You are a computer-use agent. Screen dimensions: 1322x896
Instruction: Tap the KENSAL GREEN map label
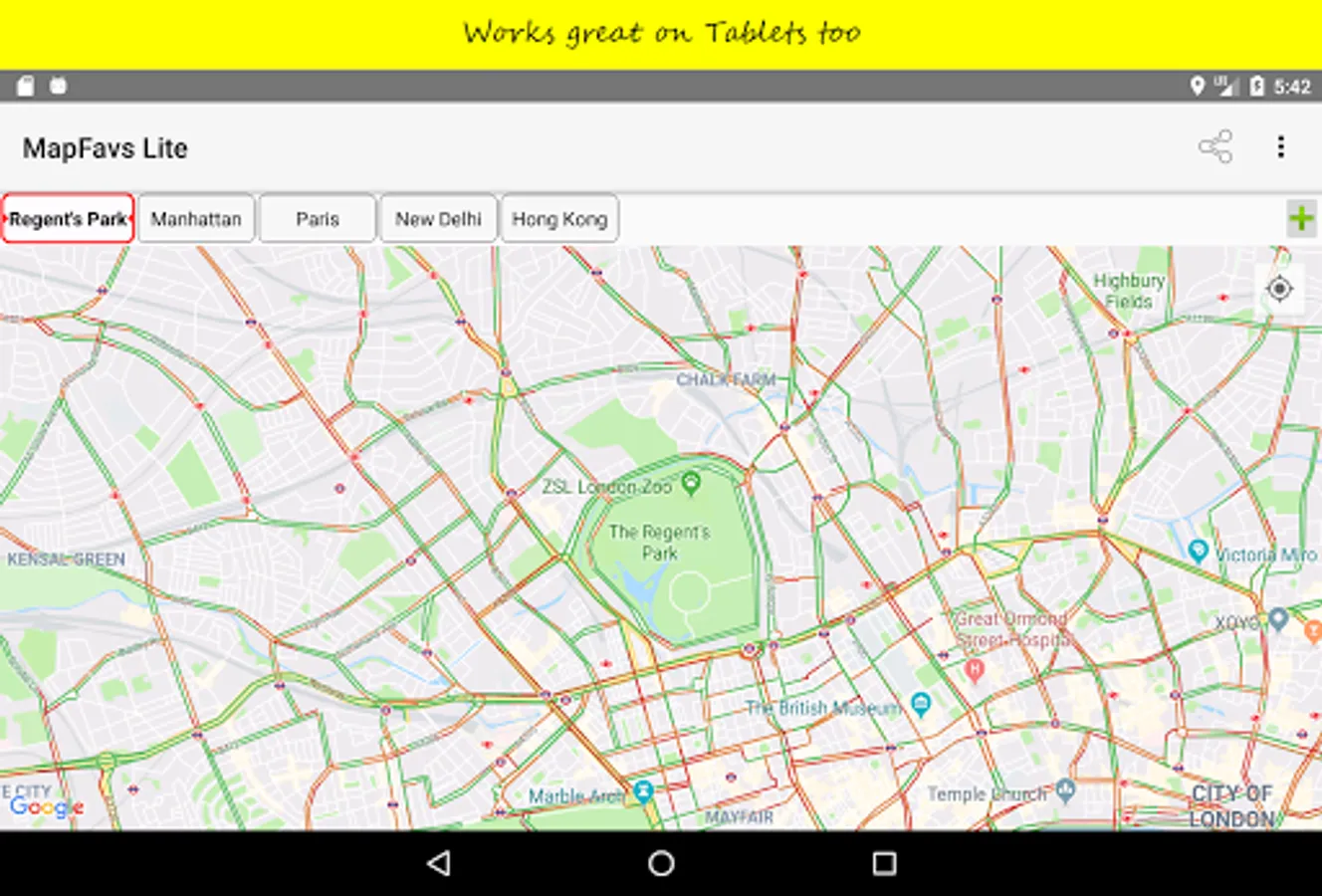tap(67, 560)
